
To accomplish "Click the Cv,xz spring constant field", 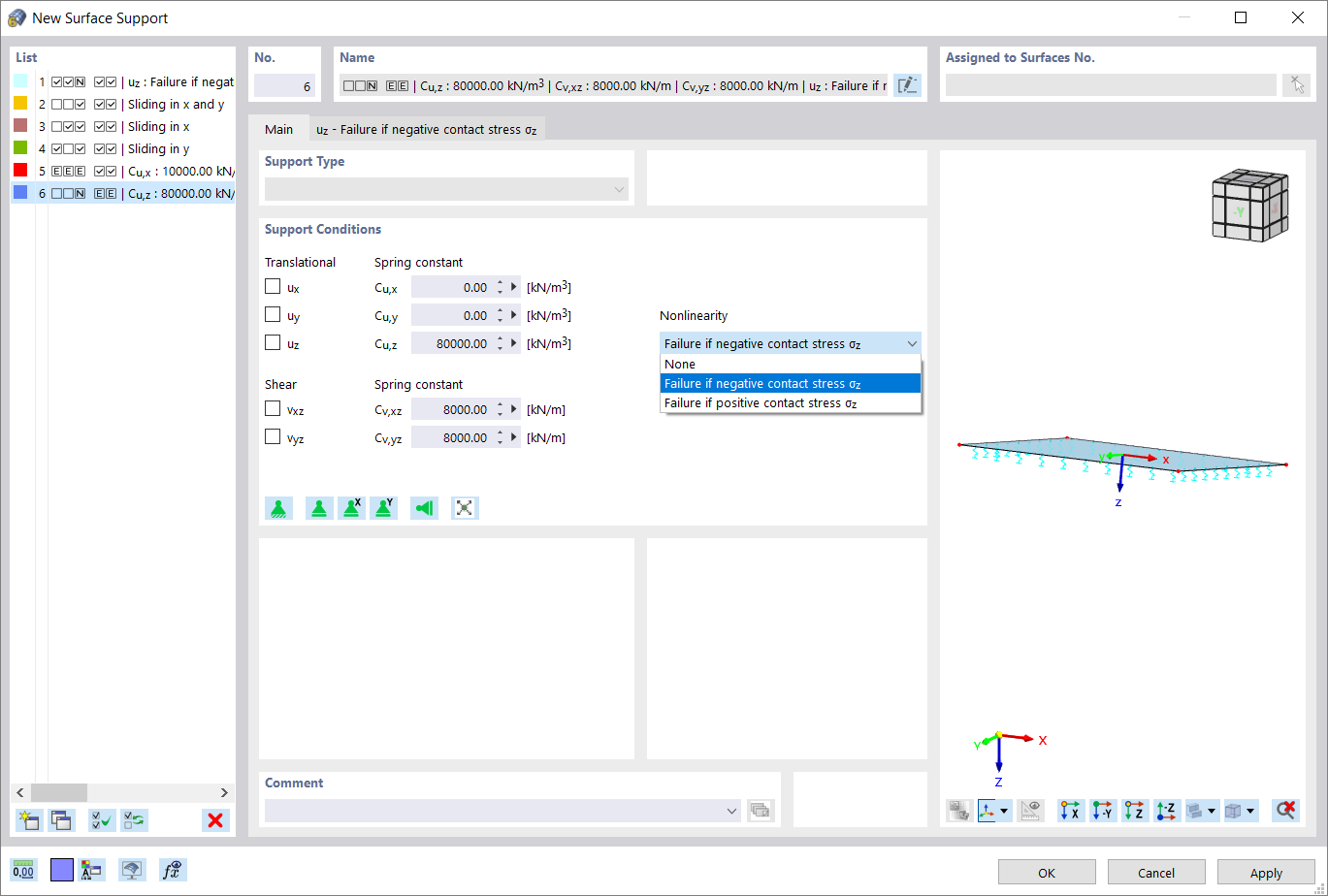I will [452, 409].
